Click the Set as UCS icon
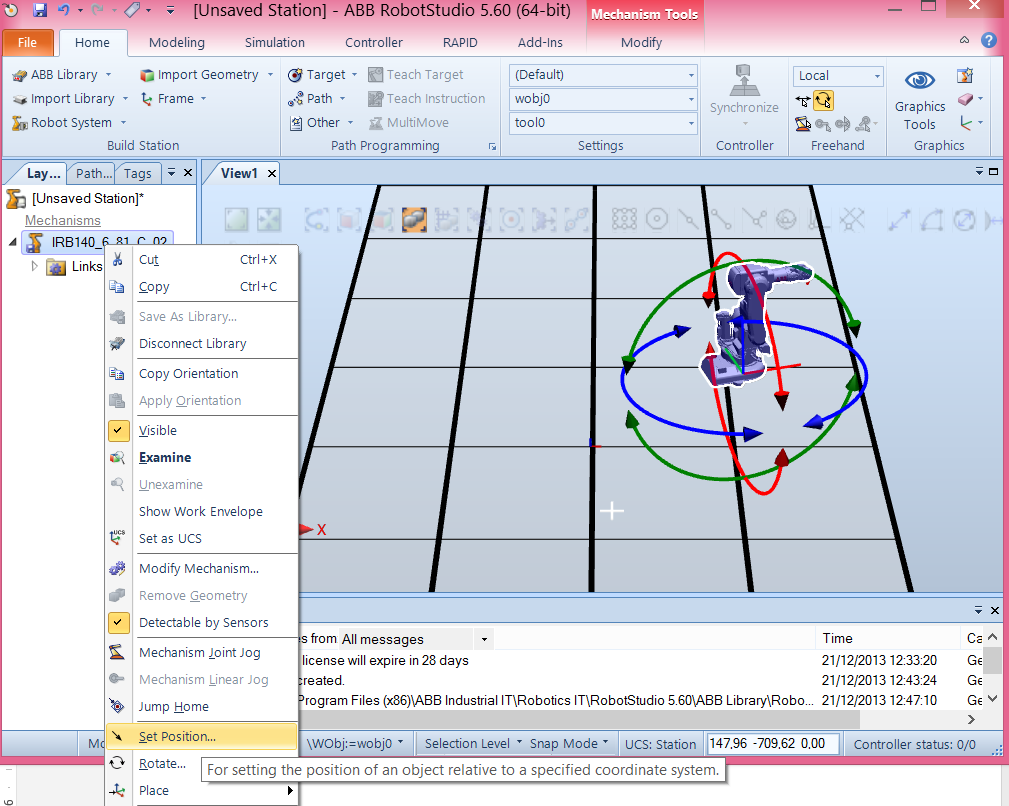The height and width of the screenshot is (806, 1009). [x=118, y=538]
